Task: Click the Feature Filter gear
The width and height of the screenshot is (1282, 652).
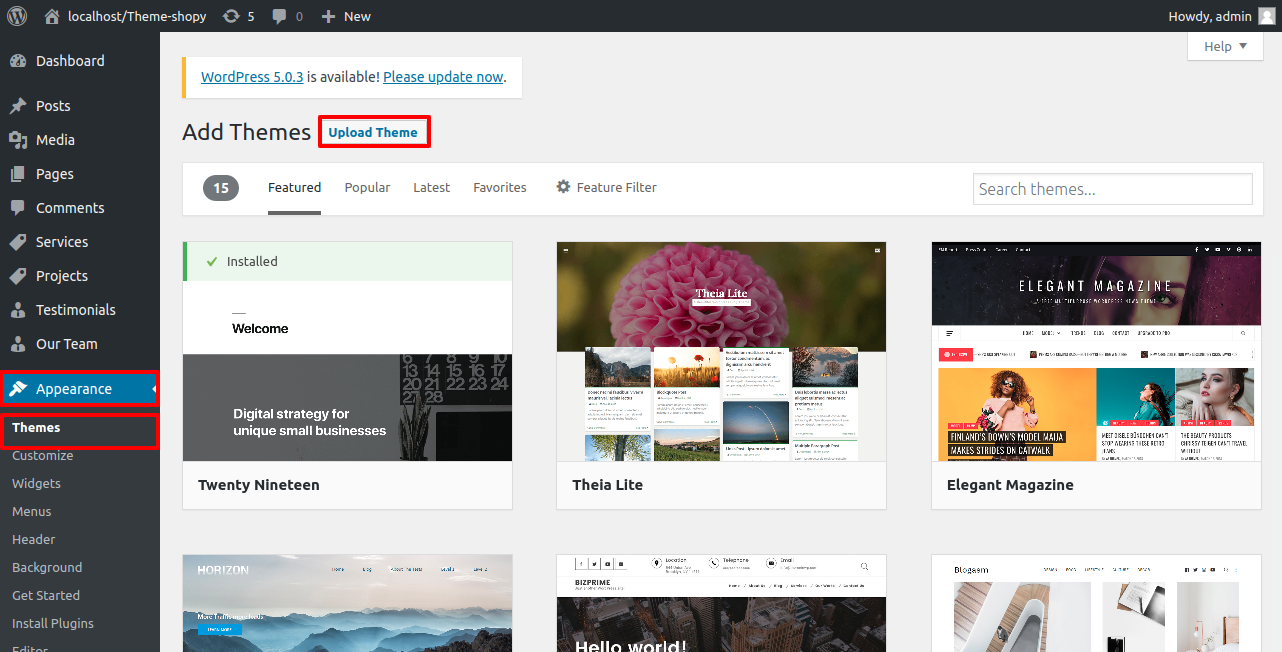Action: [x=564, y=187]
